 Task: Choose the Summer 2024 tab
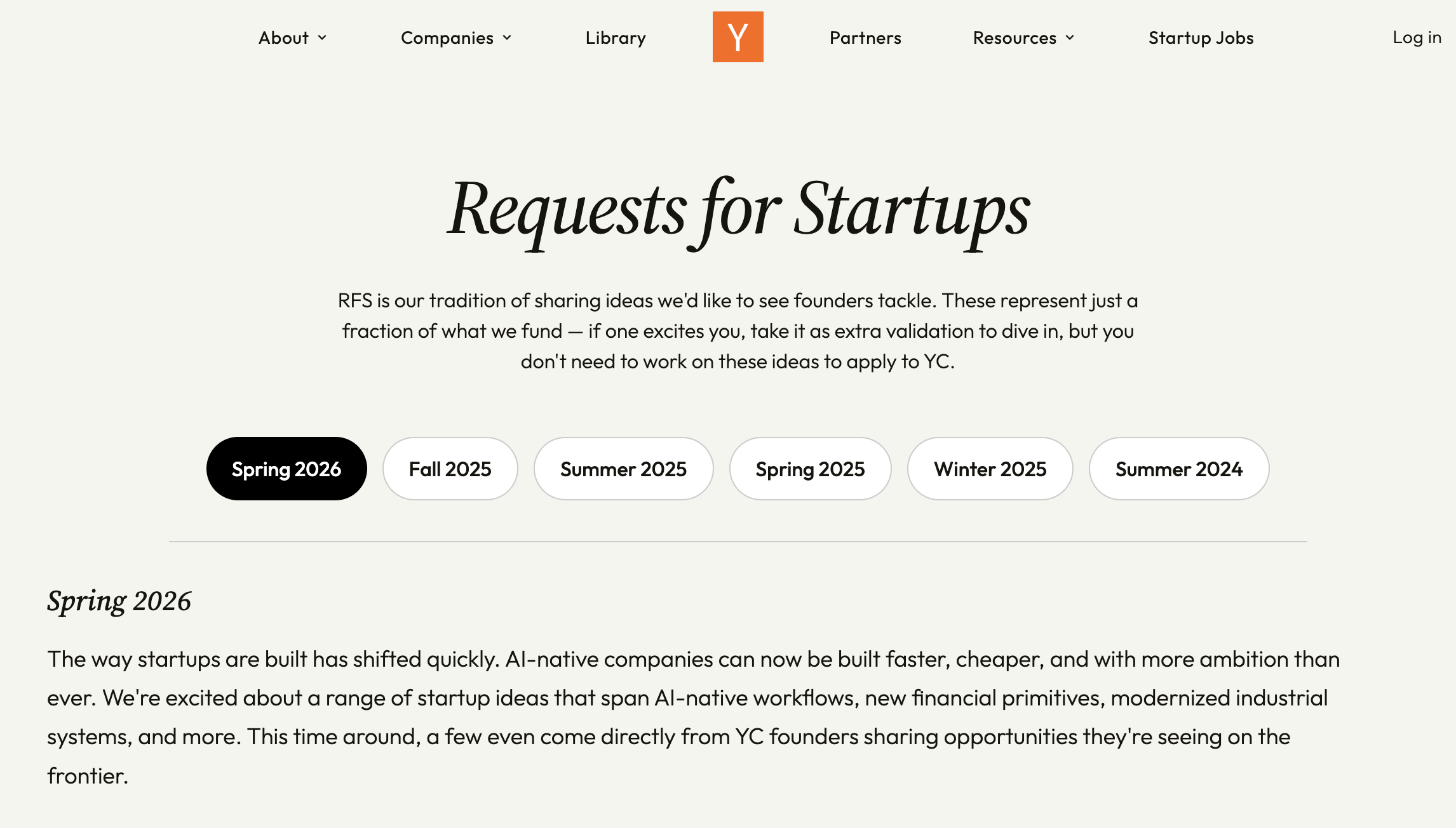point(1179,469)
